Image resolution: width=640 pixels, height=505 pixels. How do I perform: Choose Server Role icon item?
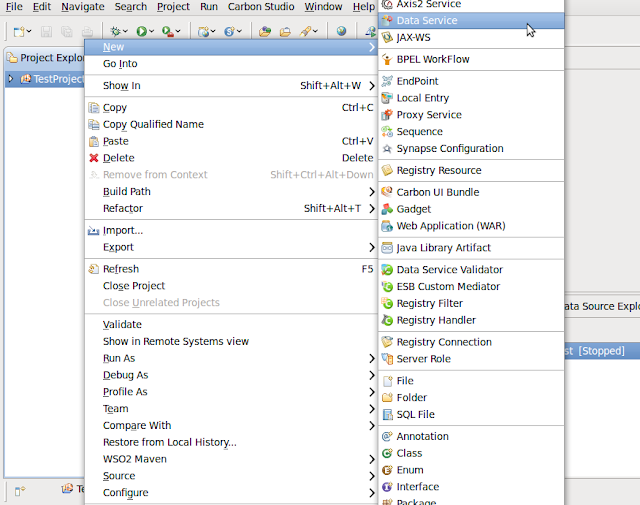(x=471, y=359)
